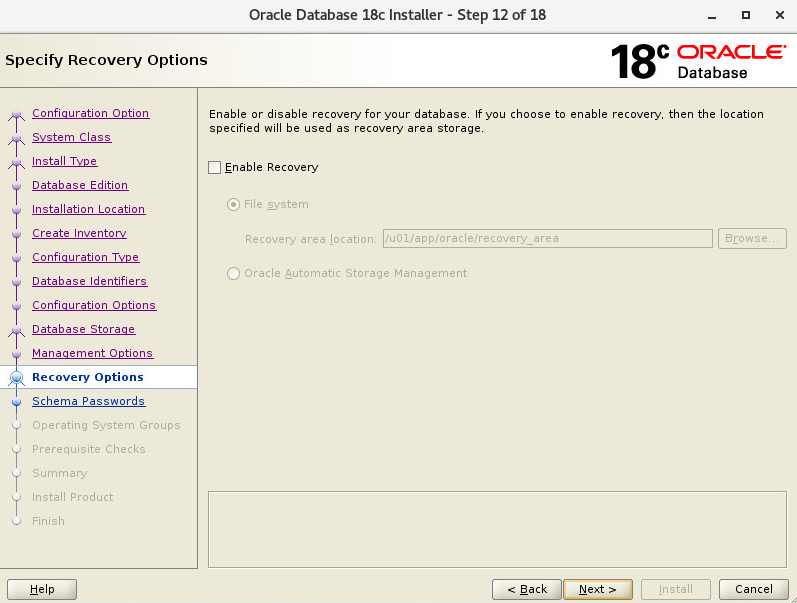Click the disabled Install button
The image size is (797, 603).
coord(676,589)
